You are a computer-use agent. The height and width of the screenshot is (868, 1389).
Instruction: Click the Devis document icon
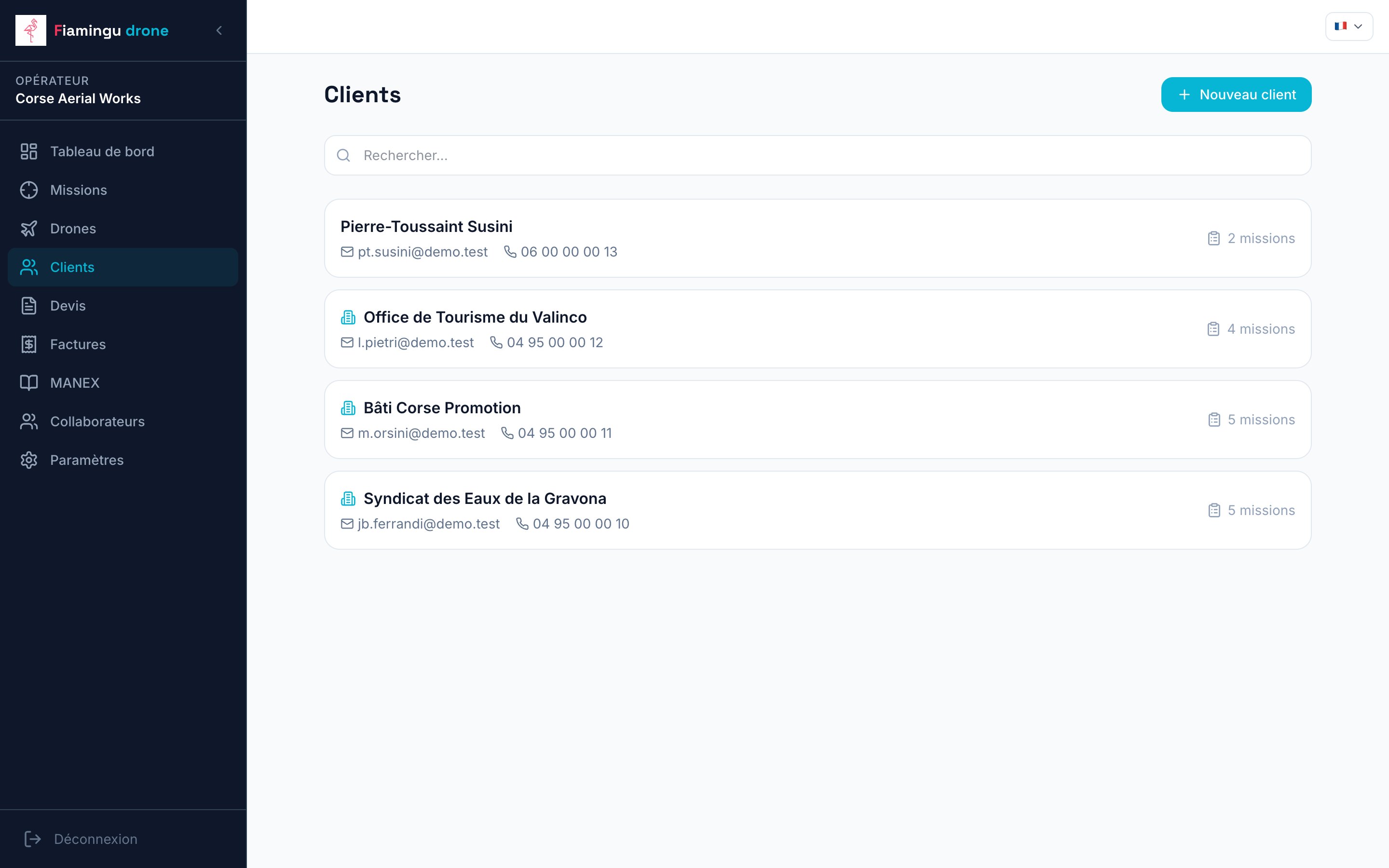(29, 305)
